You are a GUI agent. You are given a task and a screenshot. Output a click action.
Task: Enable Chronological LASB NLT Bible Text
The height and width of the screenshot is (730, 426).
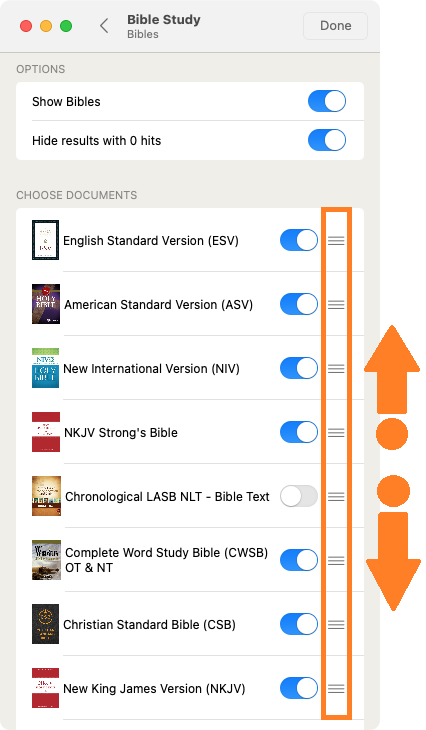pos(299,496)
